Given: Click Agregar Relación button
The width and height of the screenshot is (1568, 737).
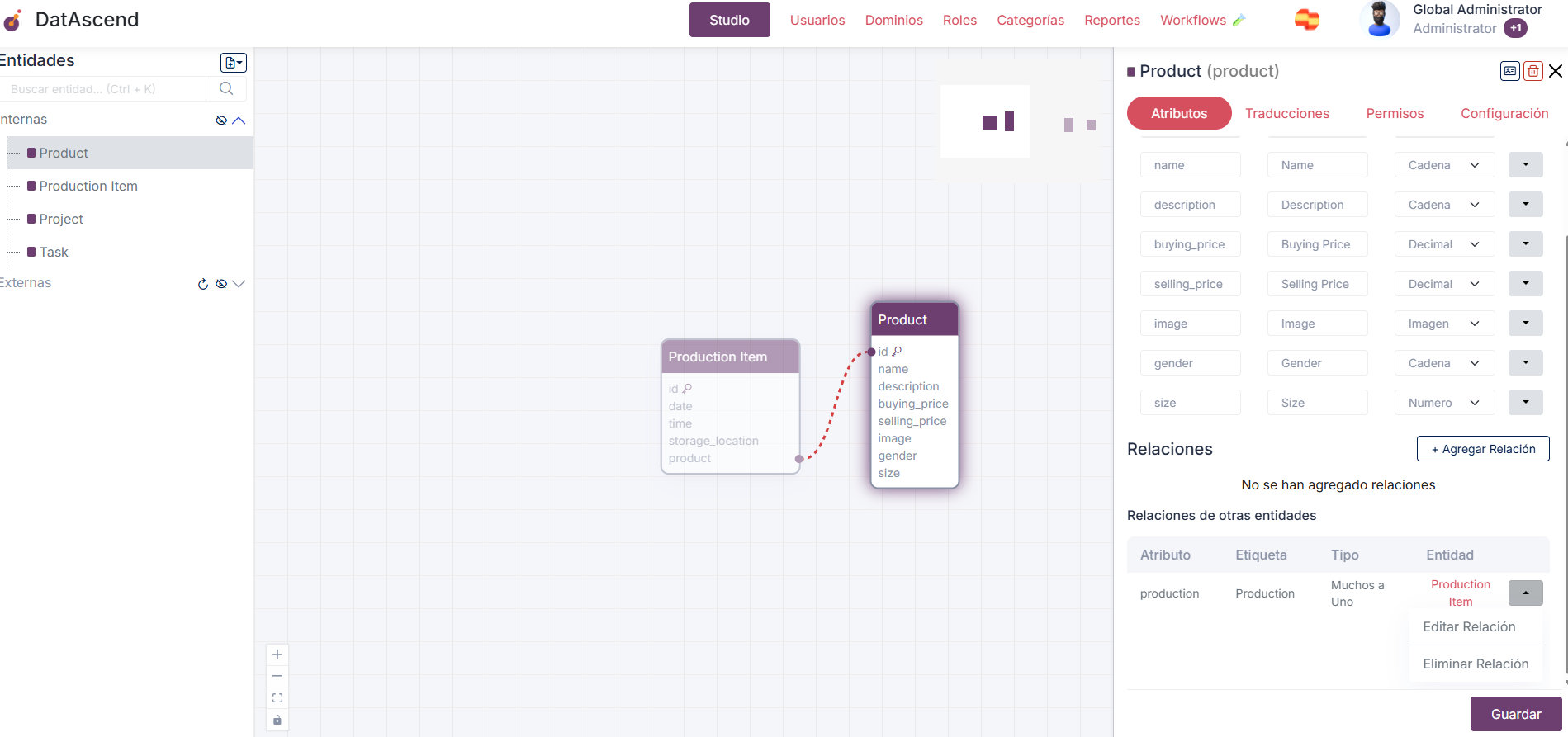Looking at the screenshot, I should [1482, 449].
